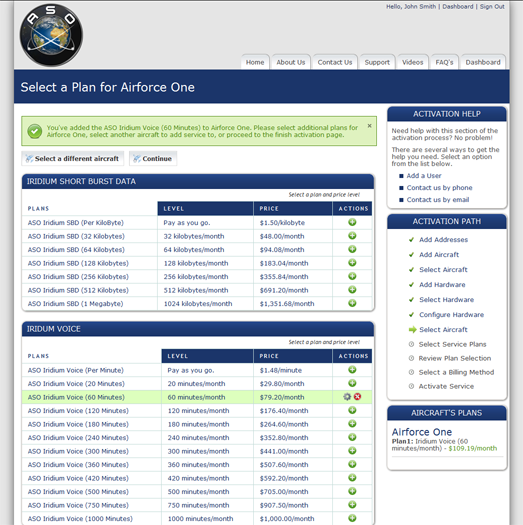523x525 pixels.
Task: Go to Select Service Plans step
Action: (452, 344)
